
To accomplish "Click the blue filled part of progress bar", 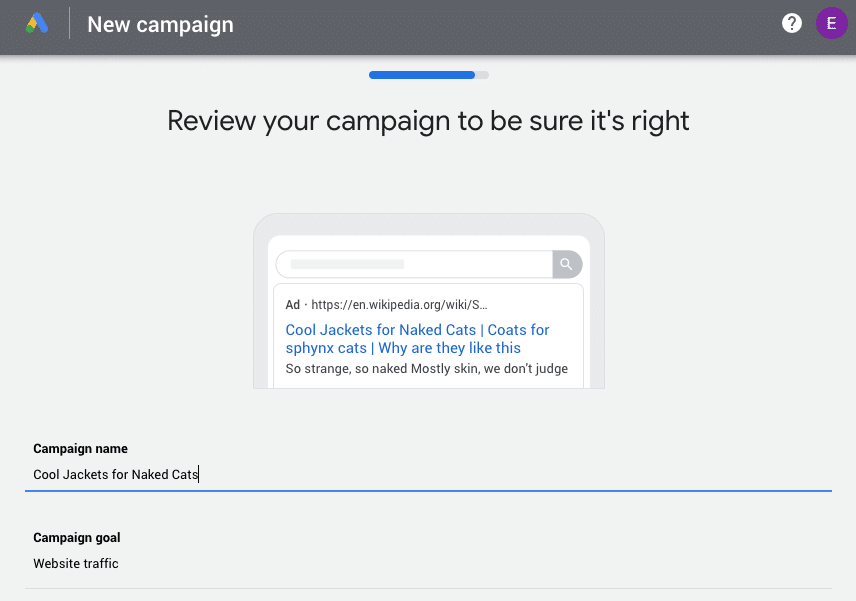I will coord(421,74).
